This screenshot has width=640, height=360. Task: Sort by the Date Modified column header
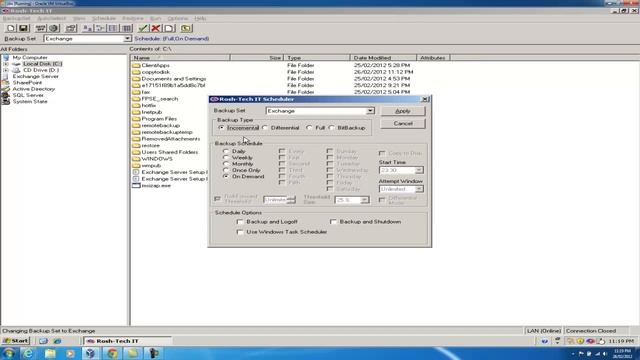[383, 58]
